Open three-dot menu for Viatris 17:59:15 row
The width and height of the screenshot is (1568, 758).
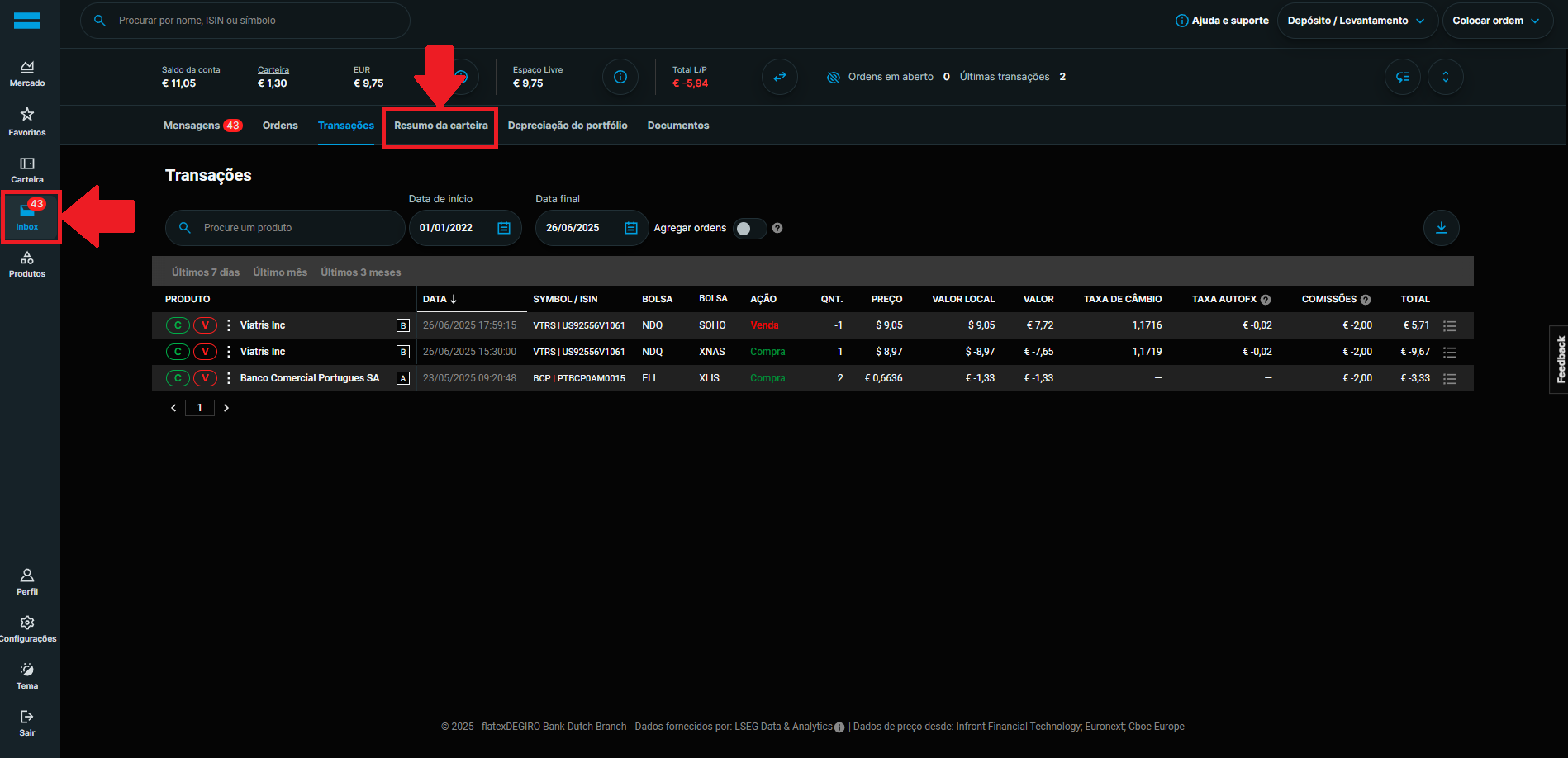[x=229, y=325]
